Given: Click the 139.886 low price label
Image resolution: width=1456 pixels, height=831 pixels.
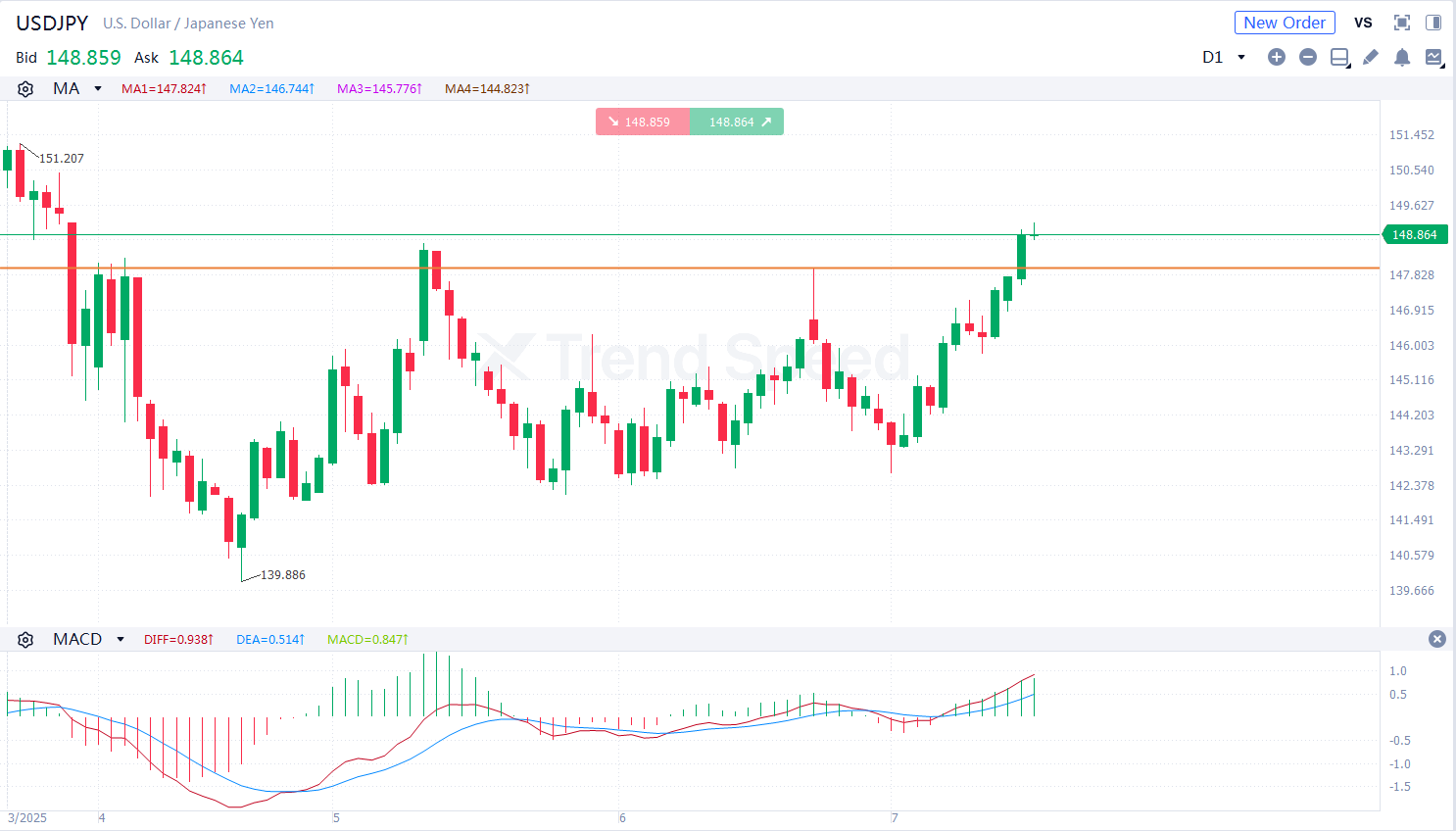Looking at the screenshot, I should [x=283, y=574].
